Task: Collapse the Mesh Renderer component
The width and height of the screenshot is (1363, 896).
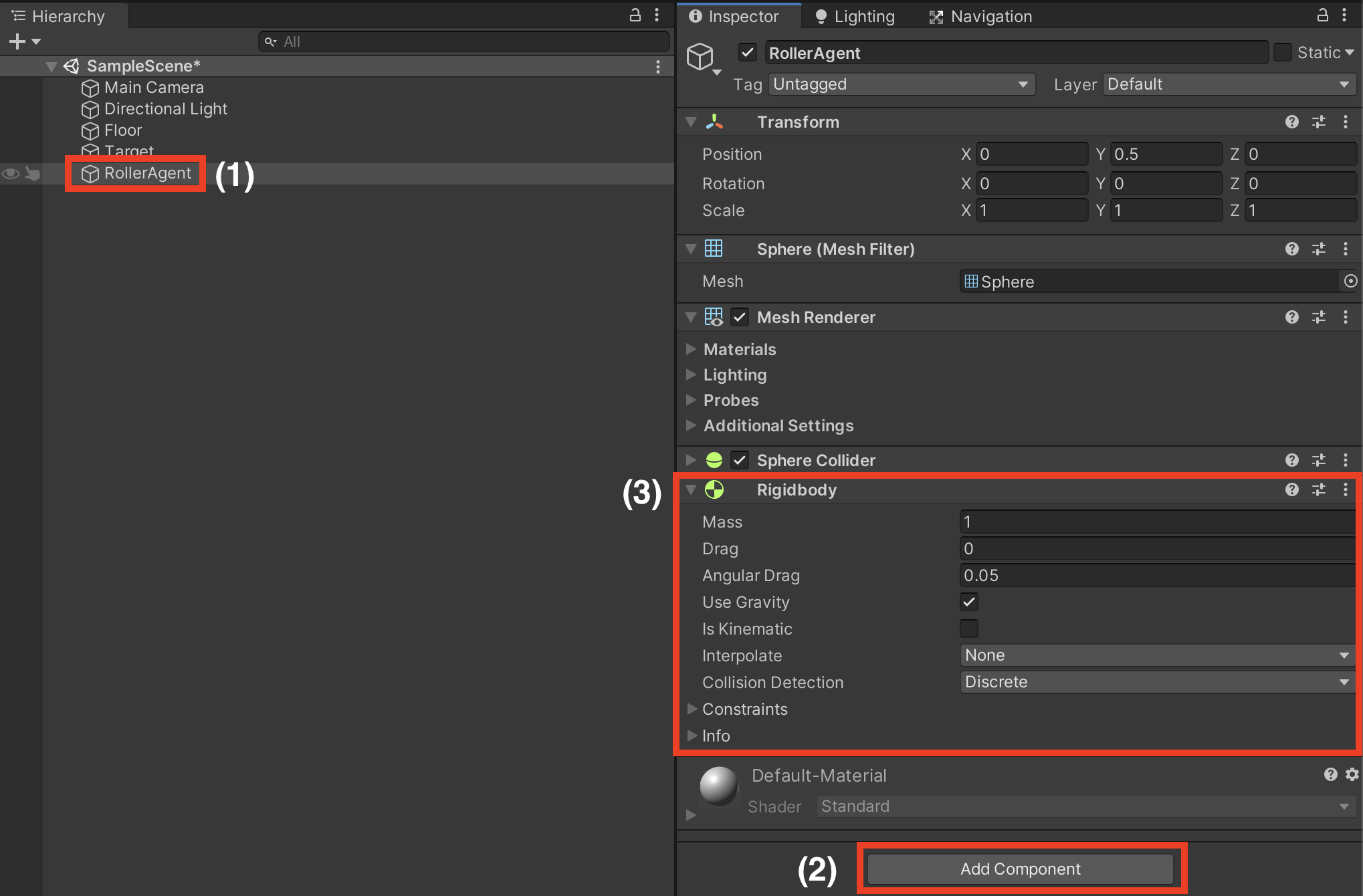Action: pyautogui.click(x=691, y=318)
